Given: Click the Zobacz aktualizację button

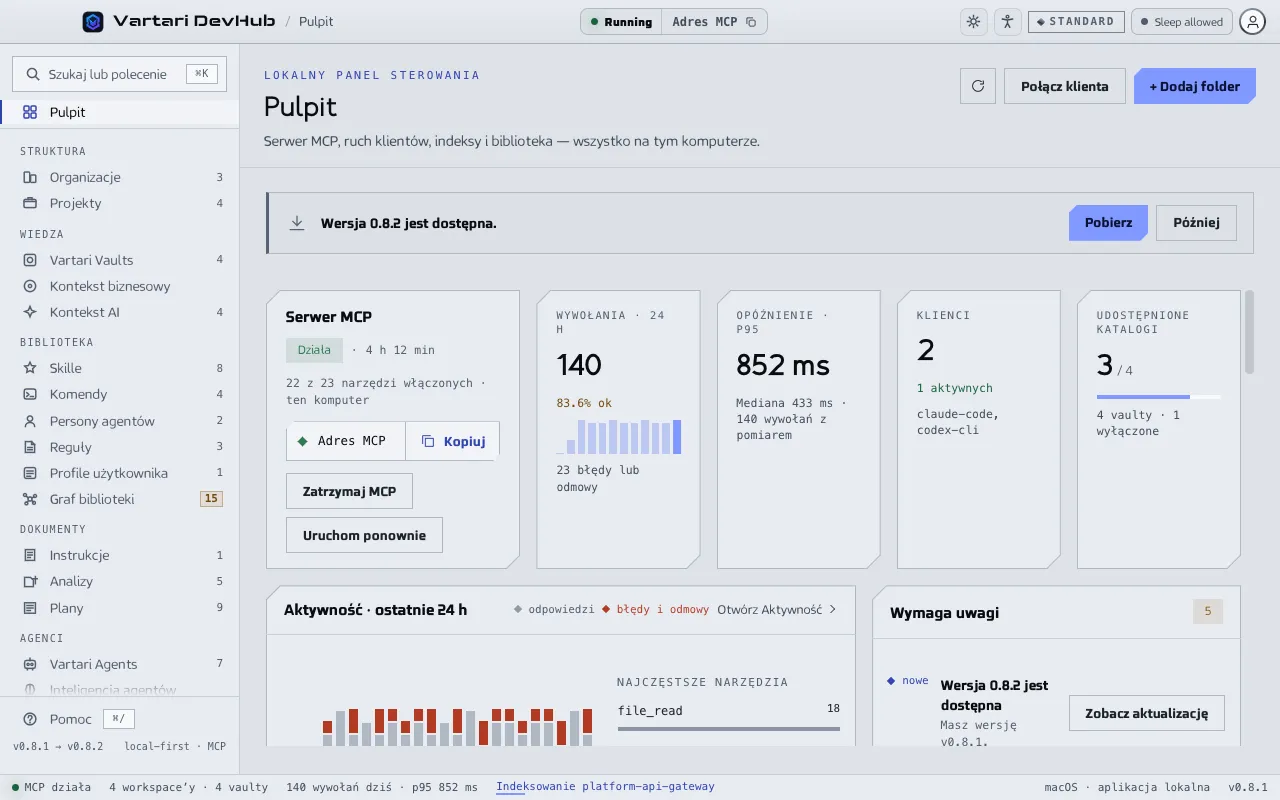Looking at the screenshot, I should [x=1147, y=713].
